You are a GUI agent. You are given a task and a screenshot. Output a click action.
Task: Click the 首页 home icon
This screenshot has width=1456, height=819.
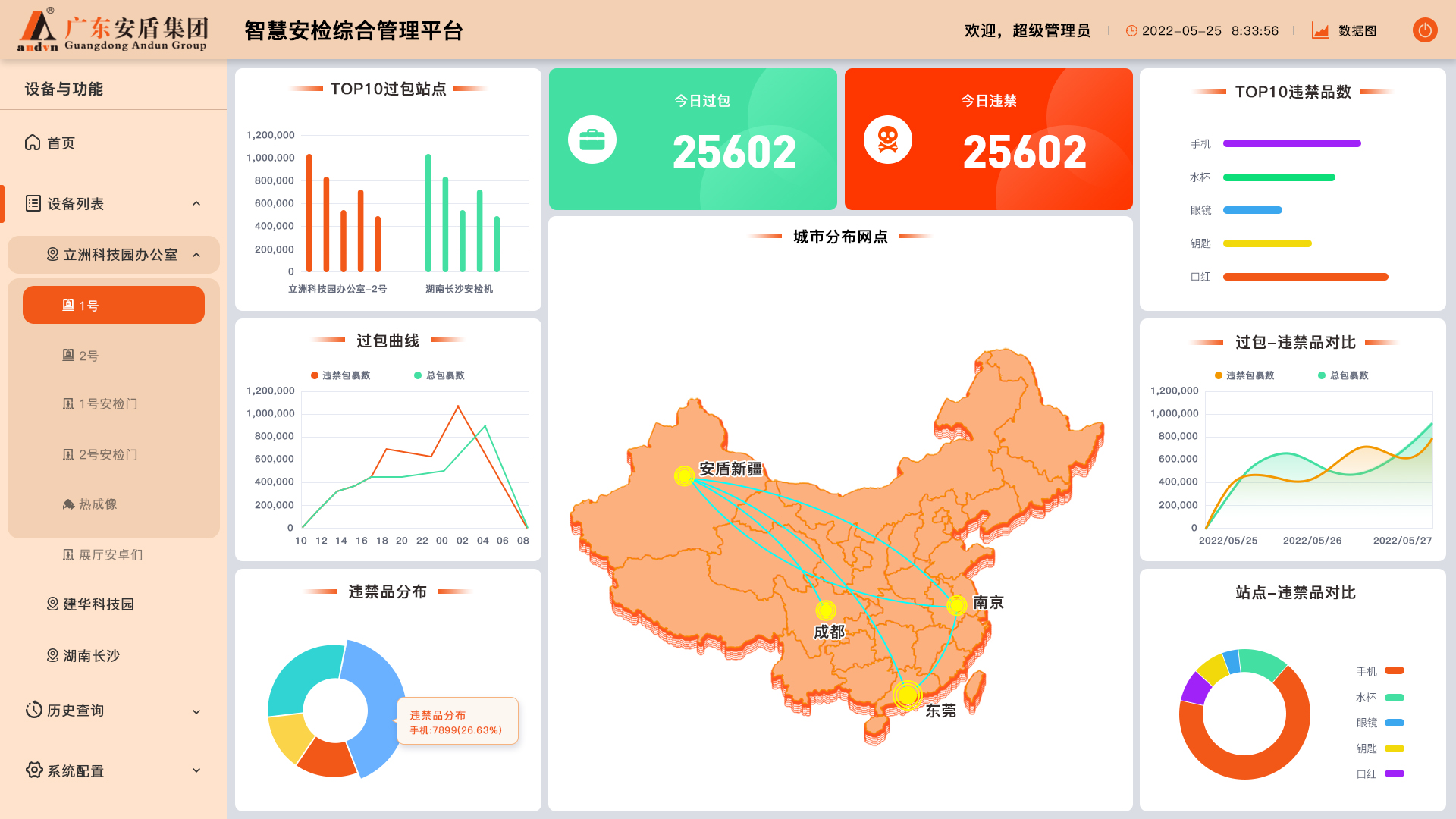point(33,143)
